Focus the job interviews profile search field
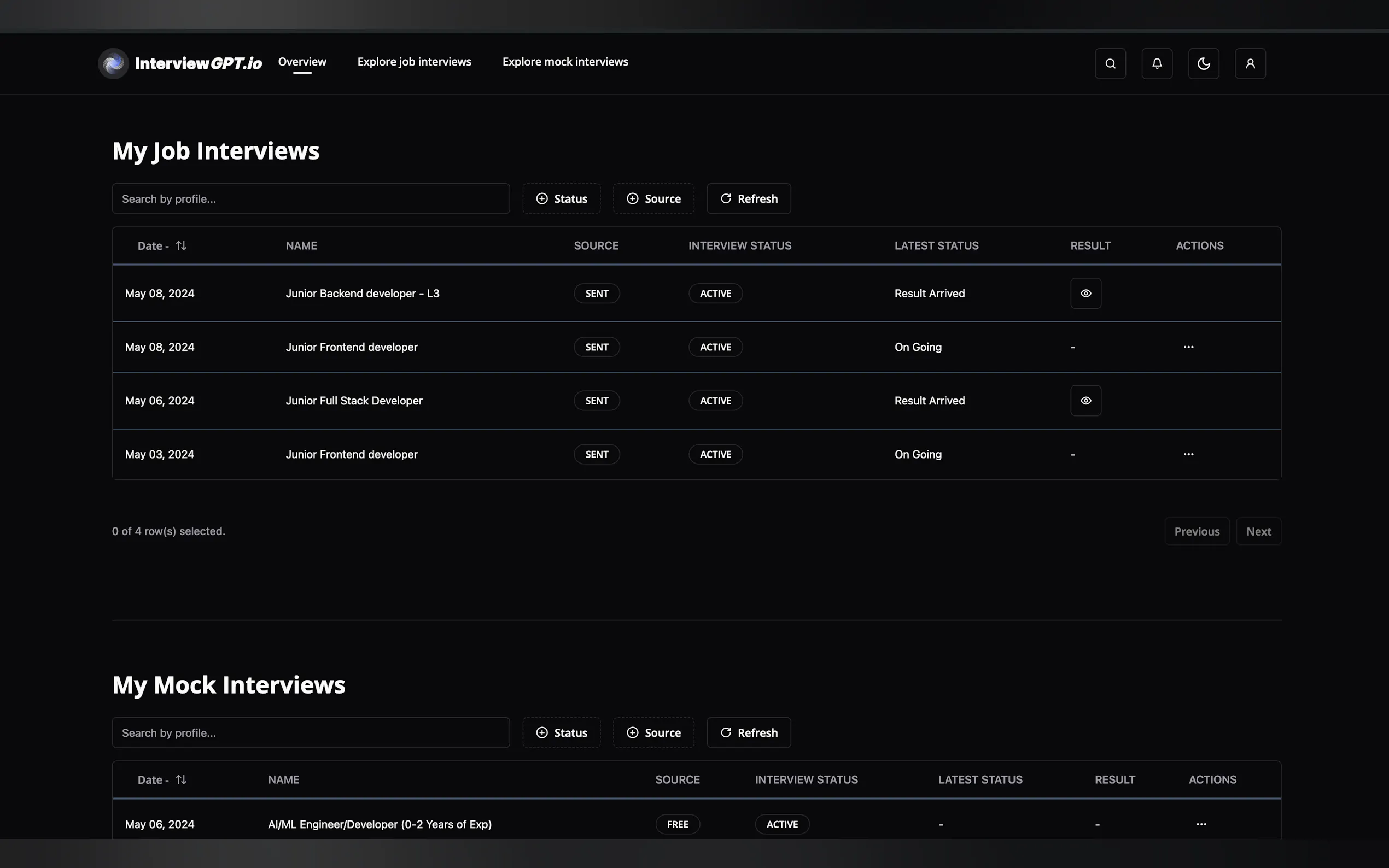Image resolution: width=1389 pixels, height=868 pixels. [311, 198]
